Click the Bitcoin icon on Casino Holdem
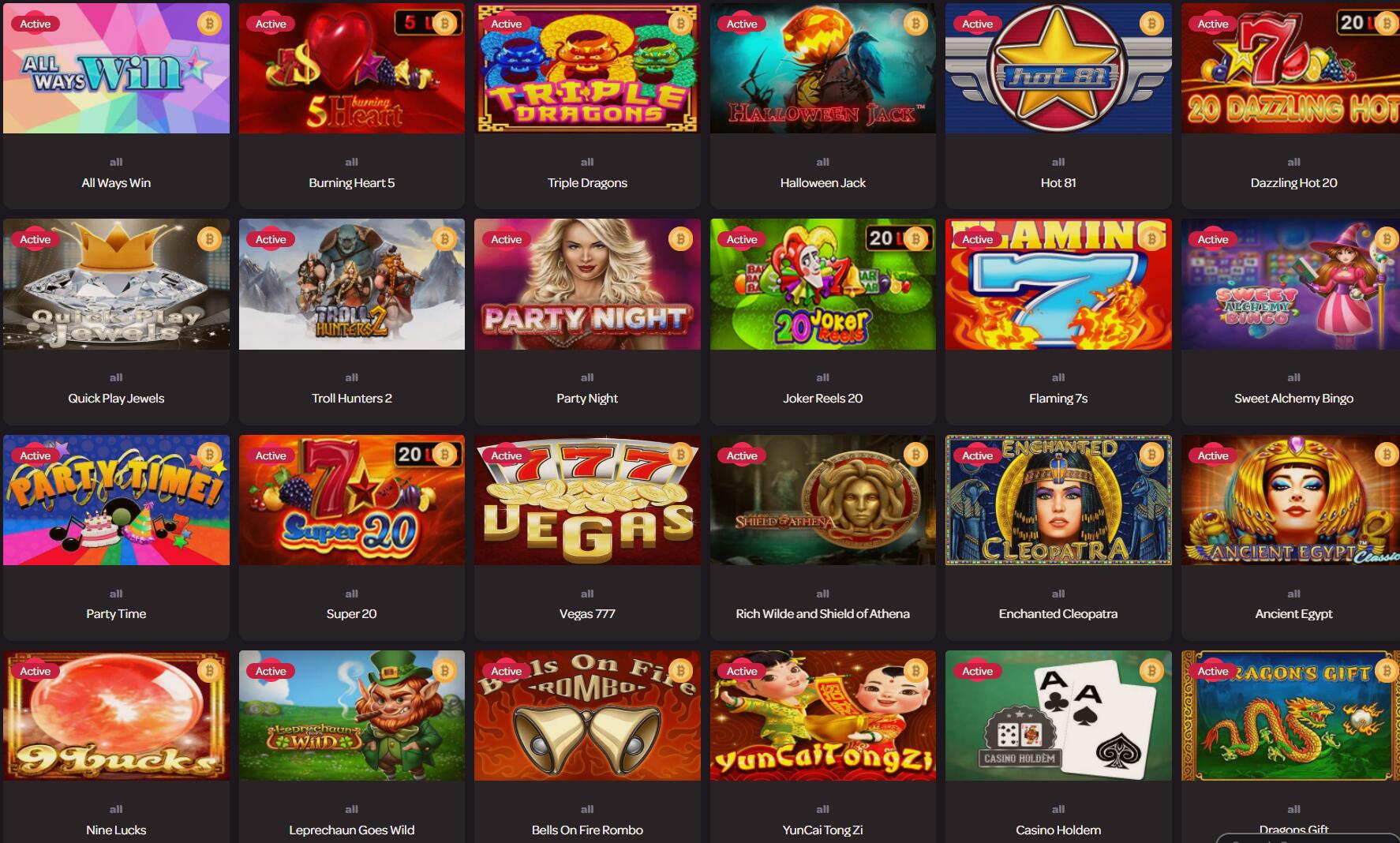The height and width of the screenshot is (843, 1400). [1151, 671]
